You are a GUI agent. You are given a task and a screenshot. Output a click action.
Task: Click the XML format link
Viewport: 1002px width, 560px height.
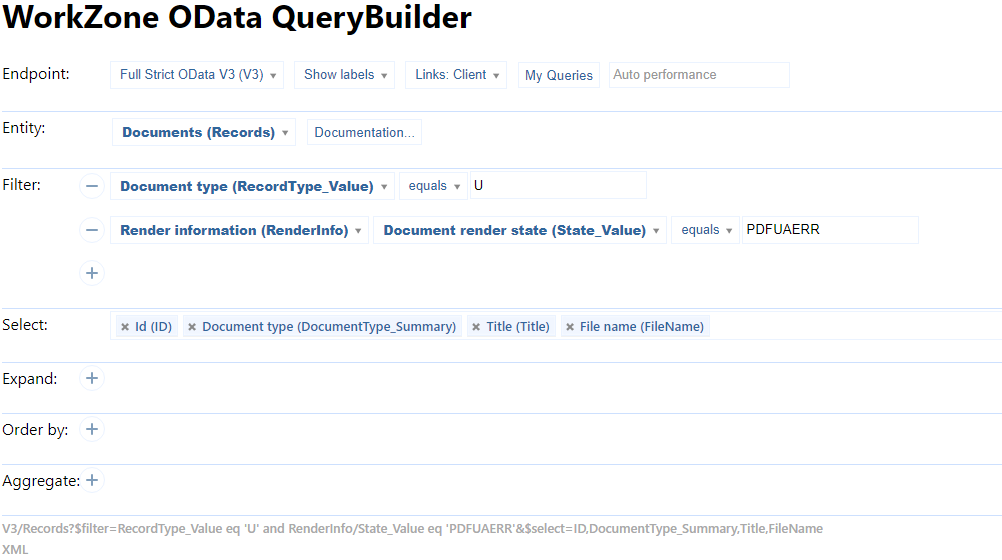[15, 550]
